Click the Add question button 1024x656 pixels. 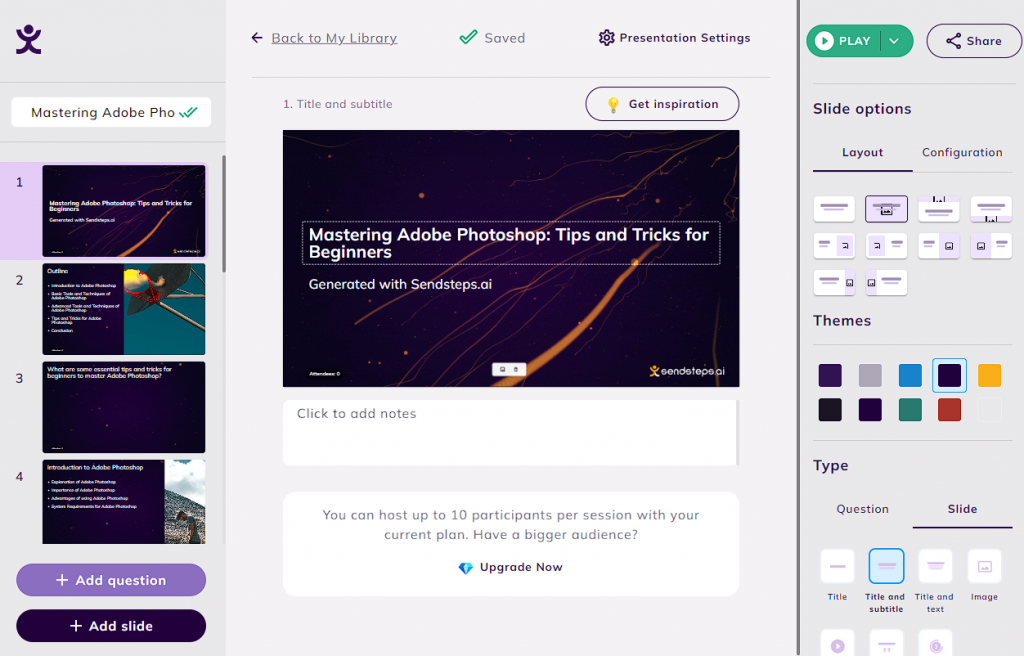(x=111, y=580)
